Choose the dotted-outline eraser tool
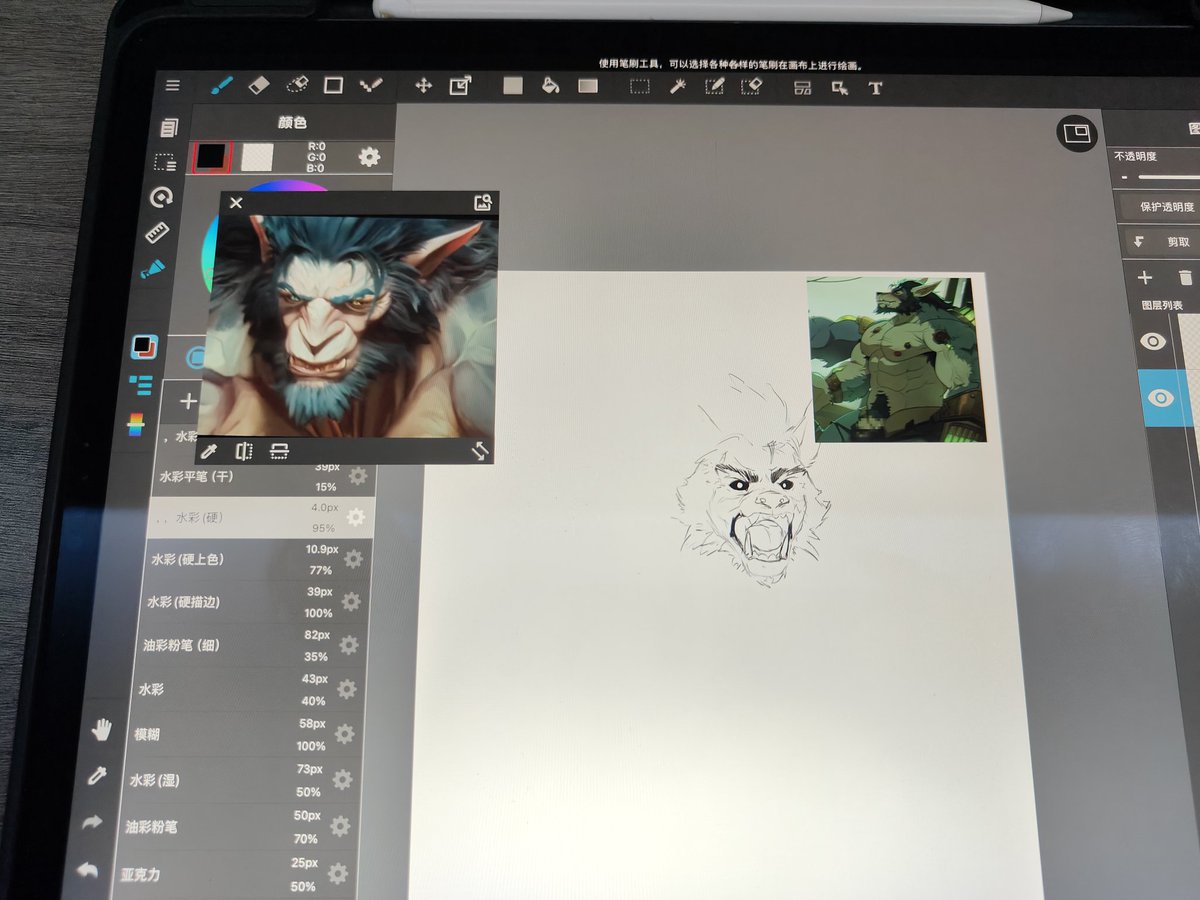This screenshot has width=1200, height=900. tap(296, 86)
